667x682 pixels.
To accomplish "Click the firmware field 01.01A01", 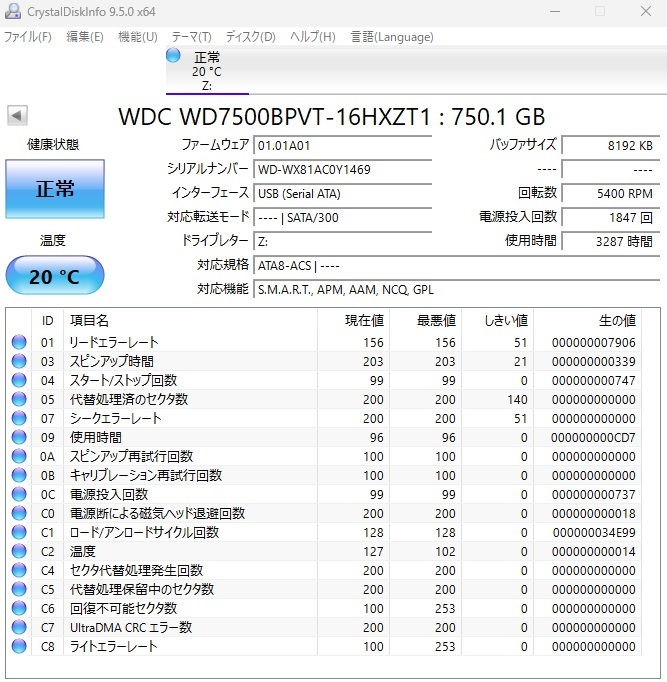I will pos(343,145).
